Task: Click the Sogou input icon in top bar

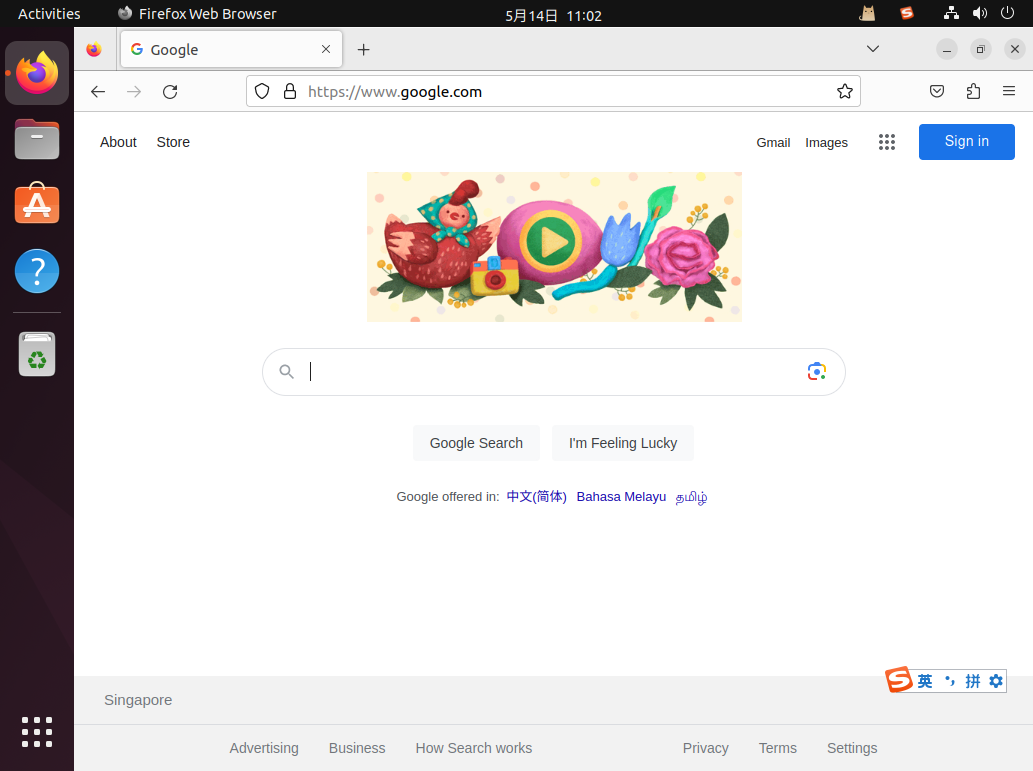Action: pos(907,13)
